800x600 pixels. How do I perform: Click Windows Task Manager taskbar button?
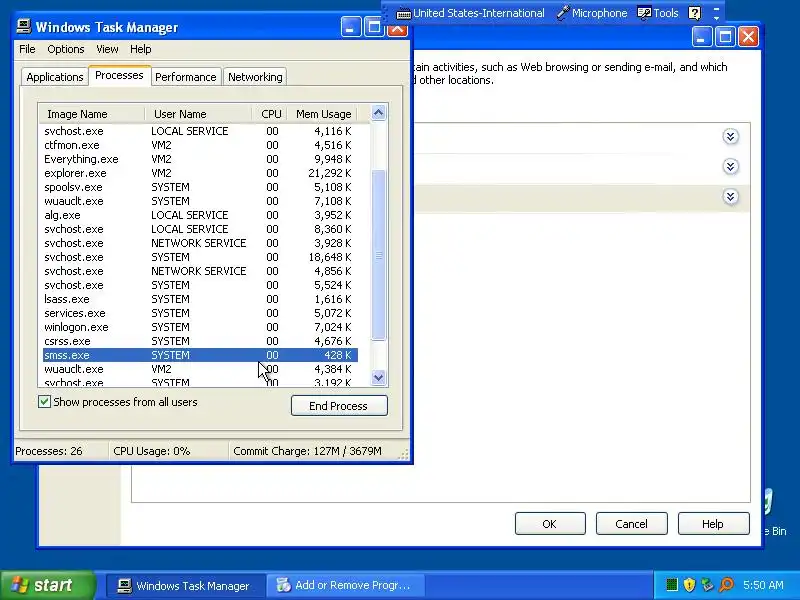184,585
